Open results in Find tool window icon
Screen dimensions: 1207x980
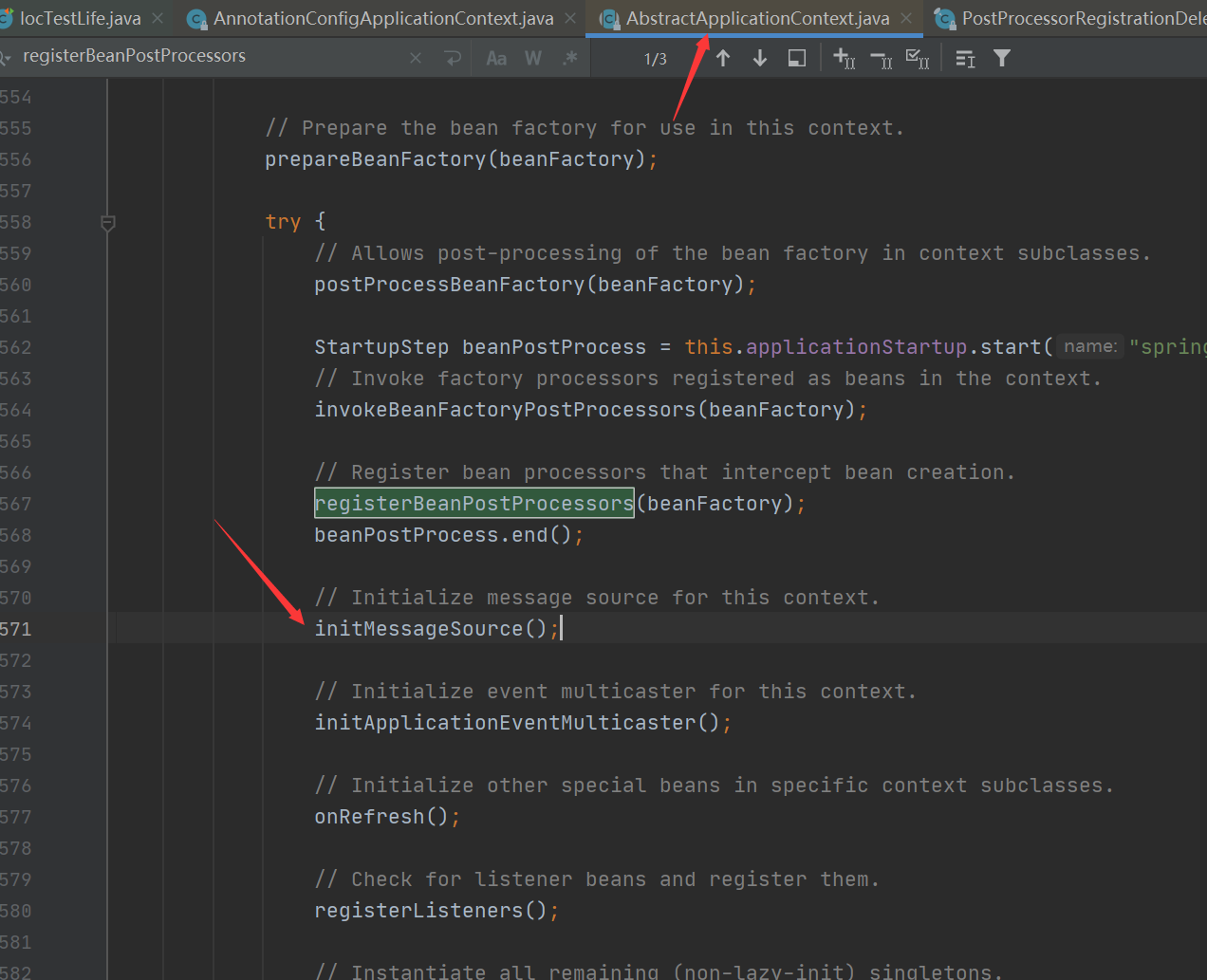point(797,58)
